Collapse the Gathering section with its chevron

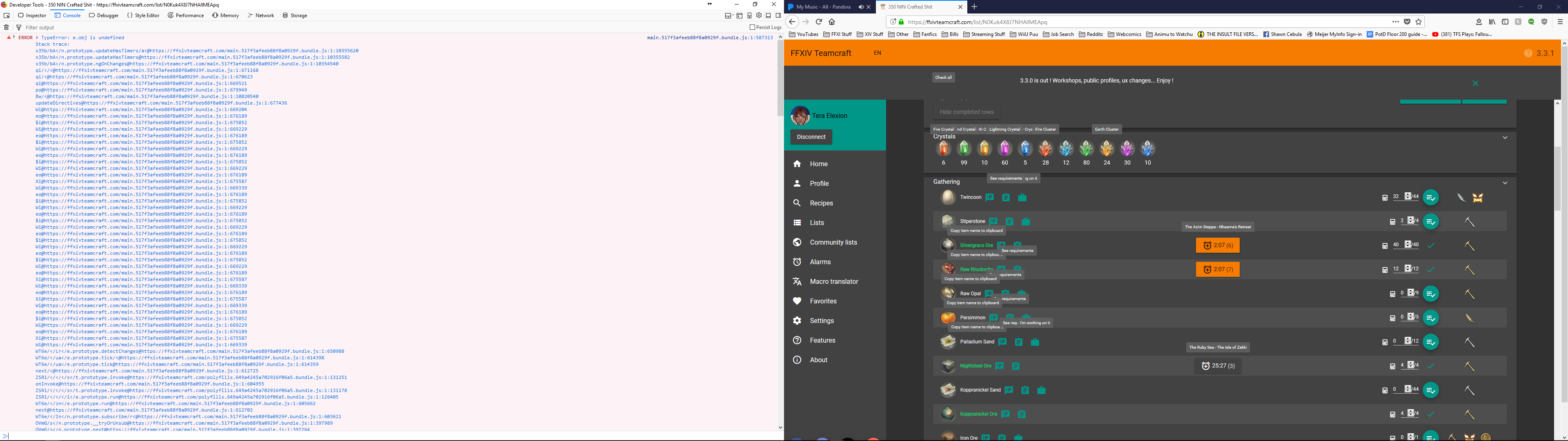pyautogui.click(x=1505, y=183)
